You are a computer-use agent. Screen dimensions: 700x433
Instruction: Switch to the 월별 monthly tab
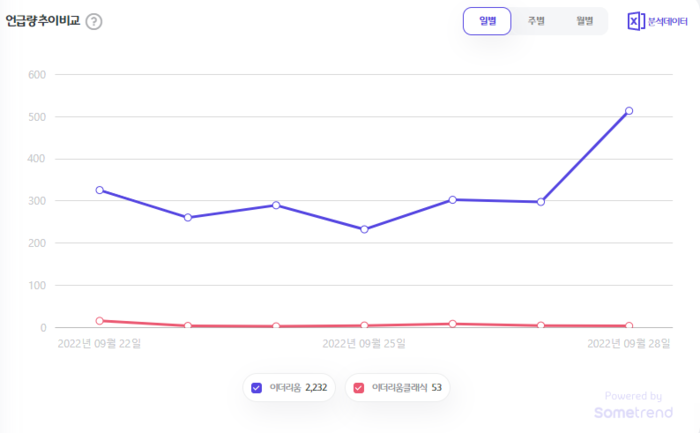coord(583,21)
